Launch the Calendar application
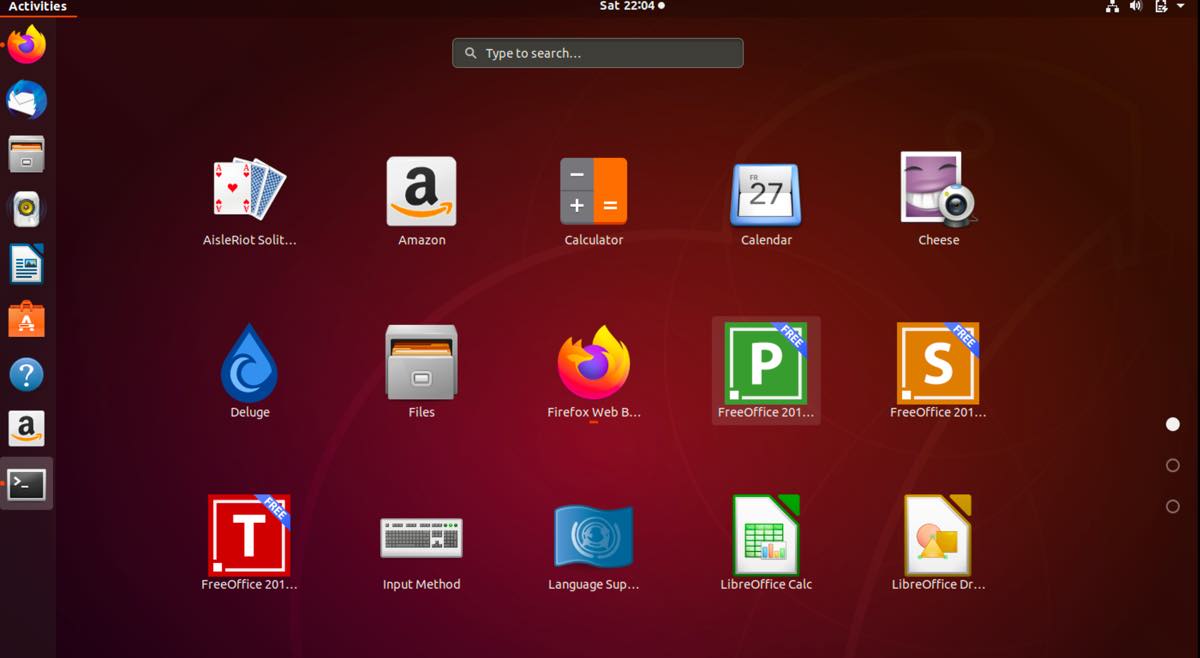The image size is (1200, 658). 765,190
